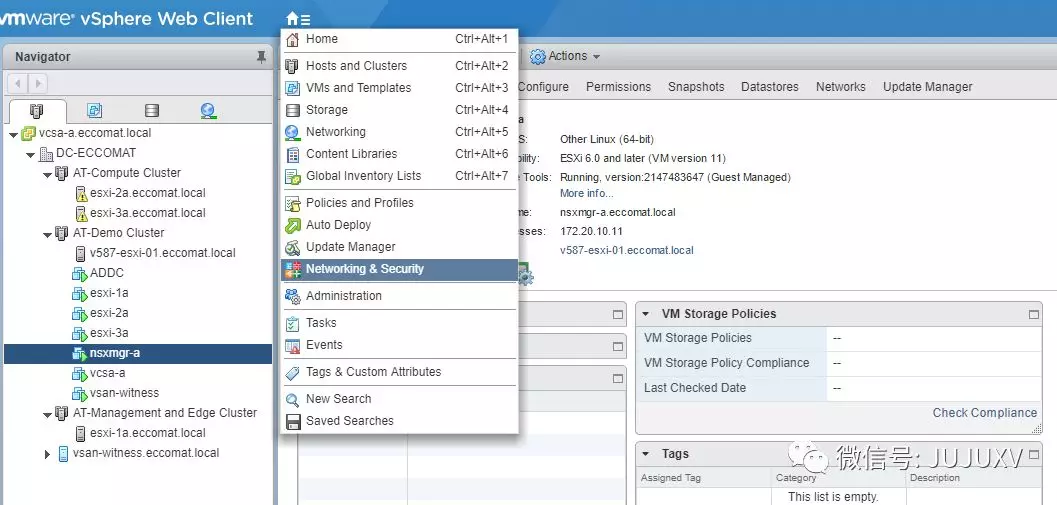Viewport: 1057px width, 505px height.
Task: Open v587-esxi-01.eccomat.local host link
Action: click(626, 250)
